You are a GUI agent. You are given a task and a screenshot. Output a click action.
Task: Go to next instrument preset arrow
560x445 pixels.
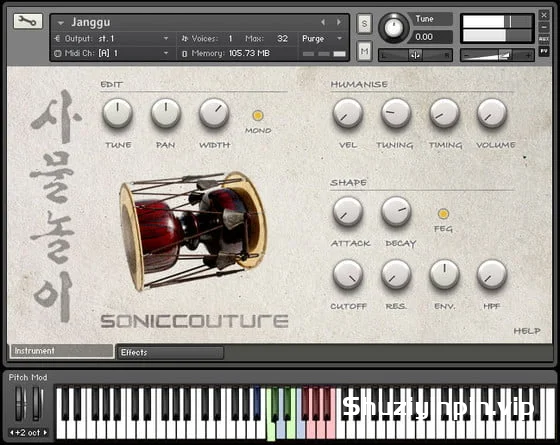339,22
